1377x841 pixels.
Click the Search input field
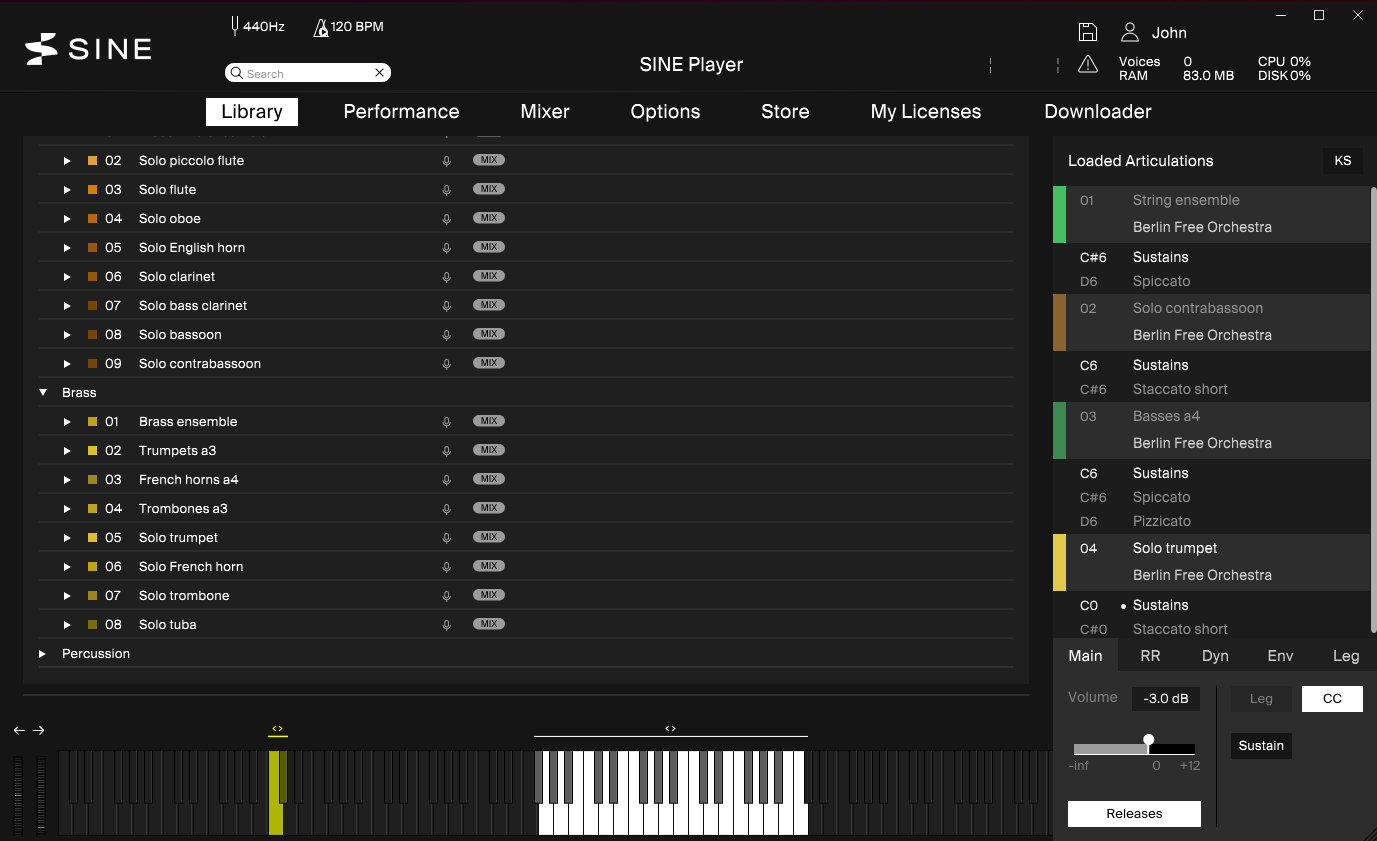pos(308,73)
